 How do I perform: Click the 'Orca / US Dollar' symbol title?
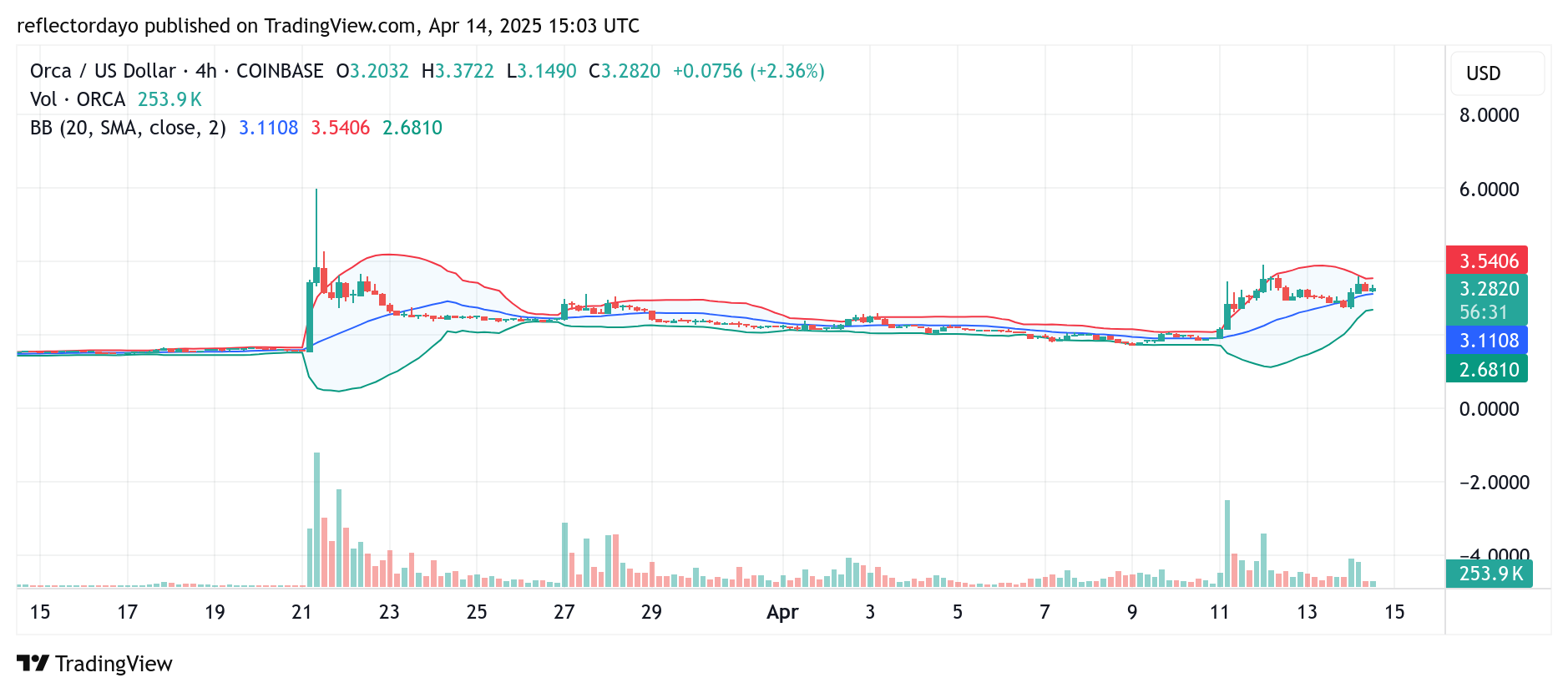103,71
